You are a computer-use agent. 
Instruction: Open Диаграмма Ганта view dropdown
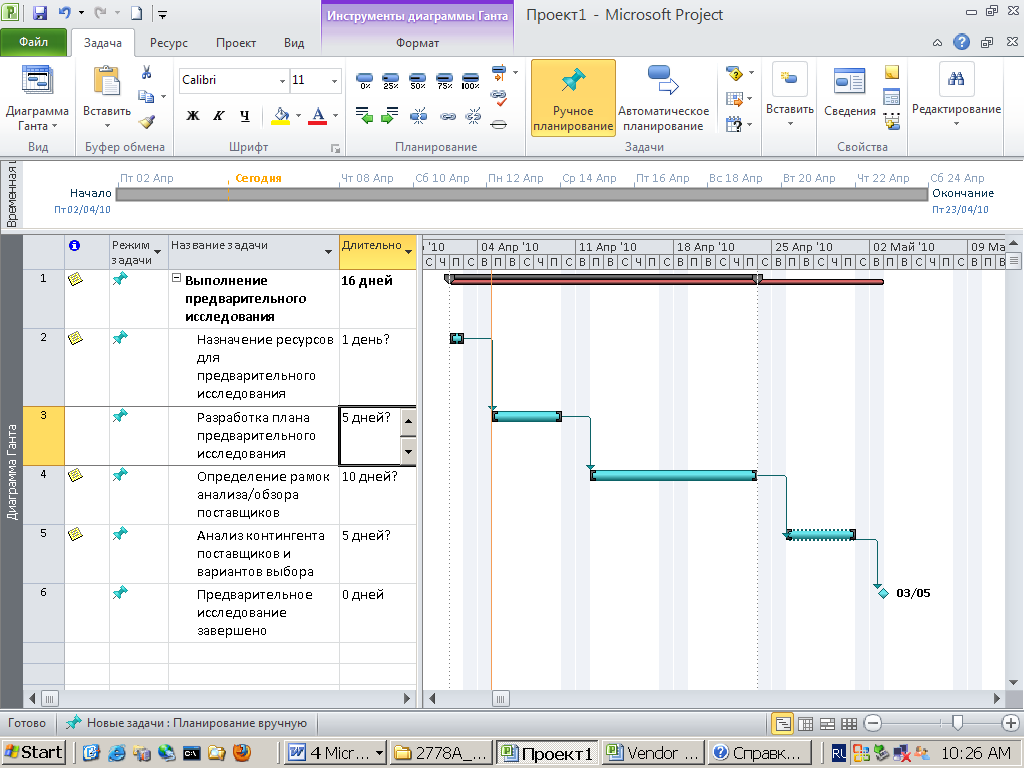pos(37,98)
